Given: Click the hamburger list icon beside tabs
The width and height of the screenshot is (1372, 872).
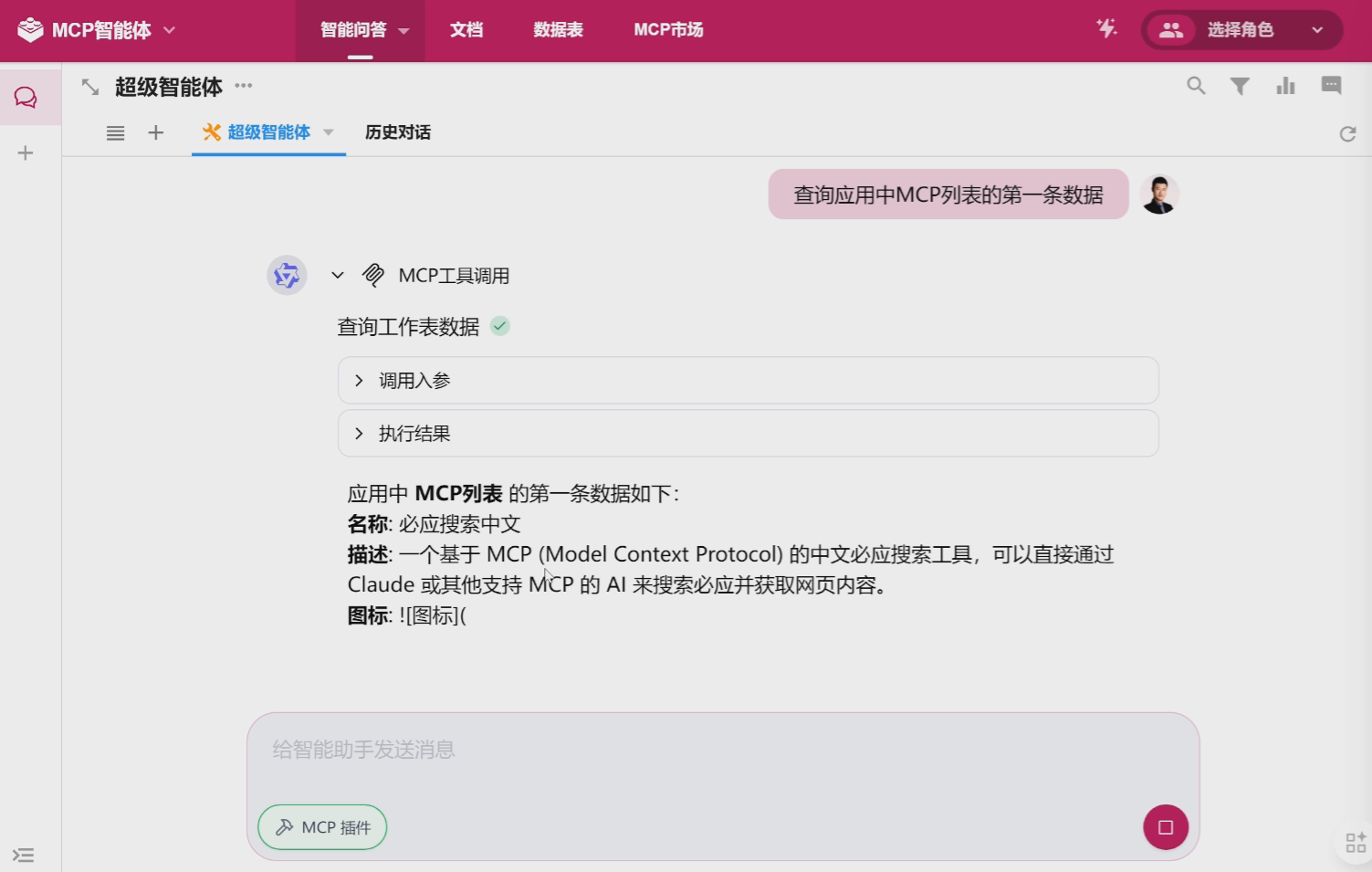Looking at the screenshot, I should pos(115,133).
